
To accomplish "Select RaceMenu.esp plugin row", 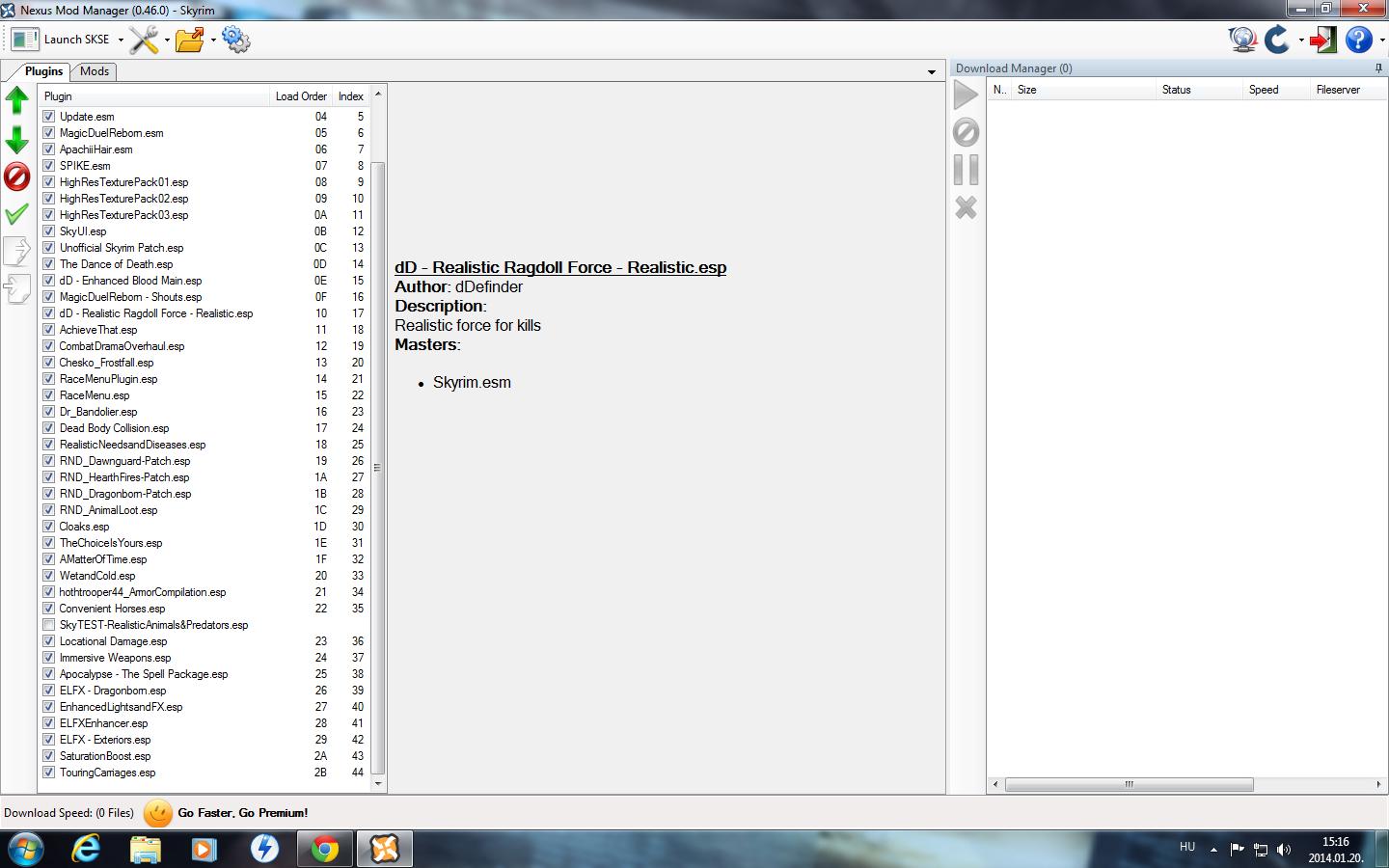I will (204, 395).
